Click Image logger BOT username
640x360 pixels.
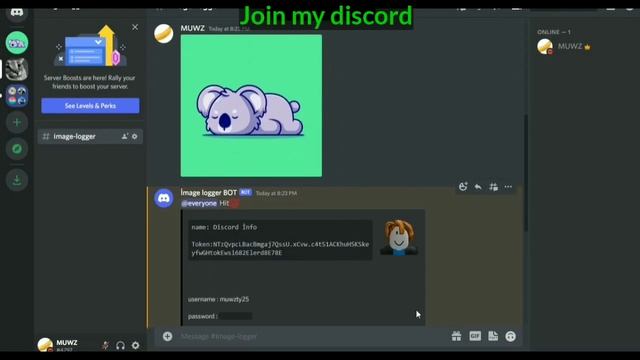[x=209, y=193]
